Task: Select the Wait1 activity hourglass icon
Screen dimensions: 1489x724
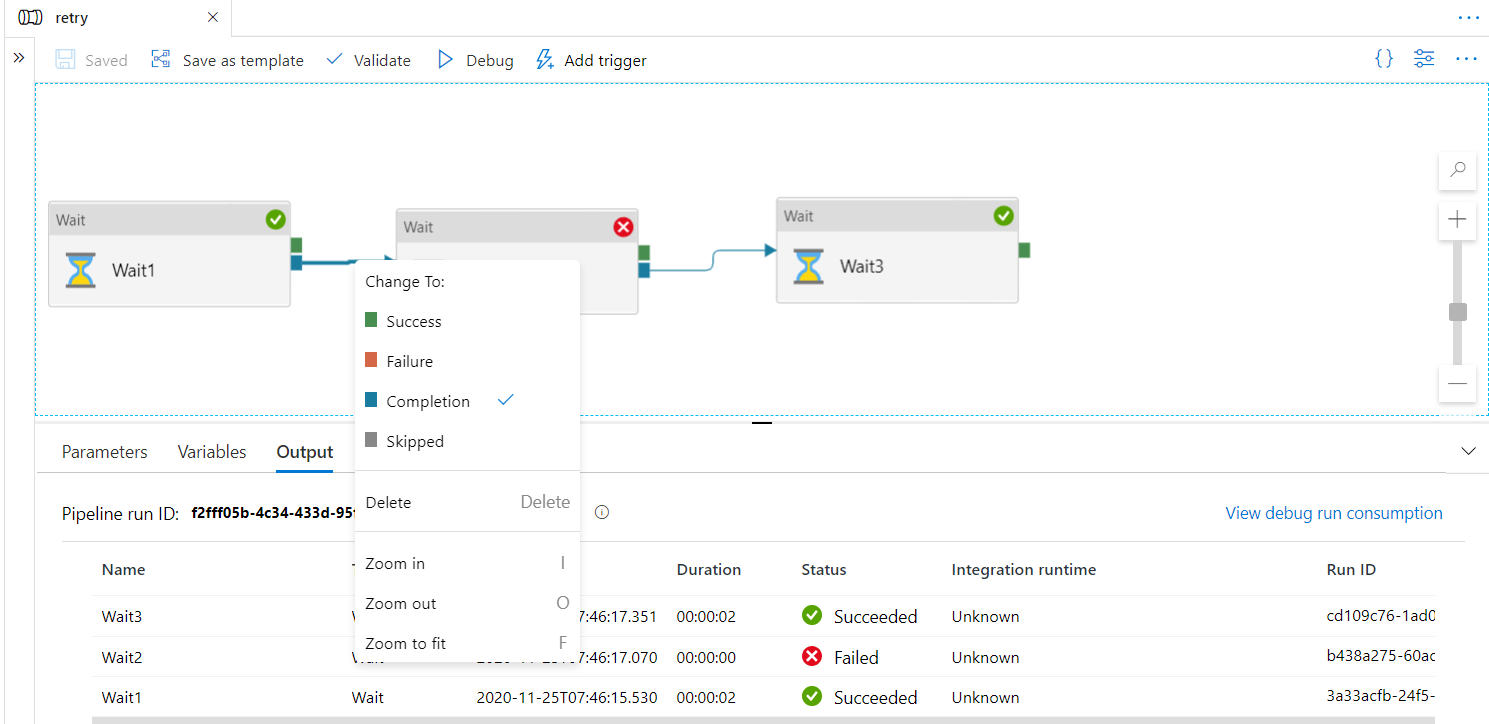Action: point(81,270)
